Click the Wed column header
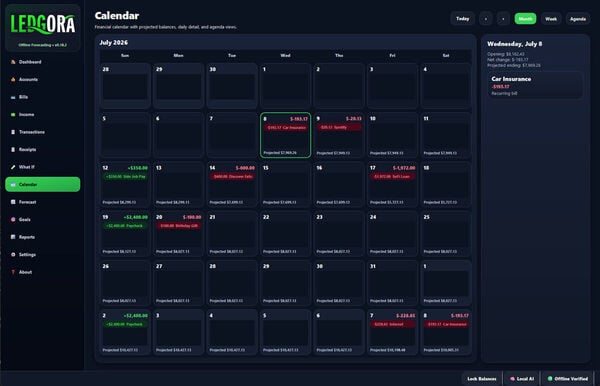 285,55
